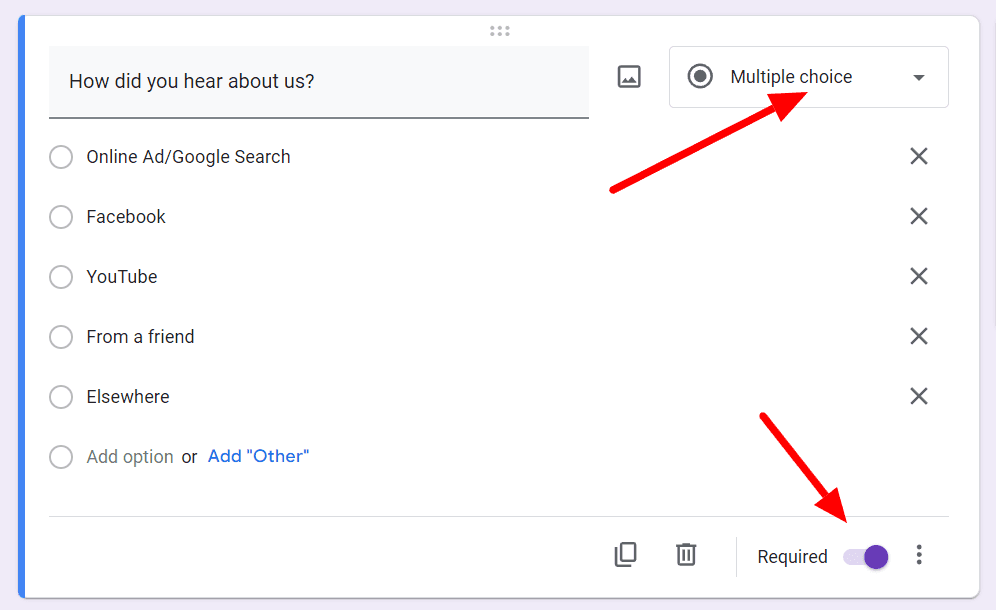
Task: Delete this question with the trash icon
Action: [686, 554]
